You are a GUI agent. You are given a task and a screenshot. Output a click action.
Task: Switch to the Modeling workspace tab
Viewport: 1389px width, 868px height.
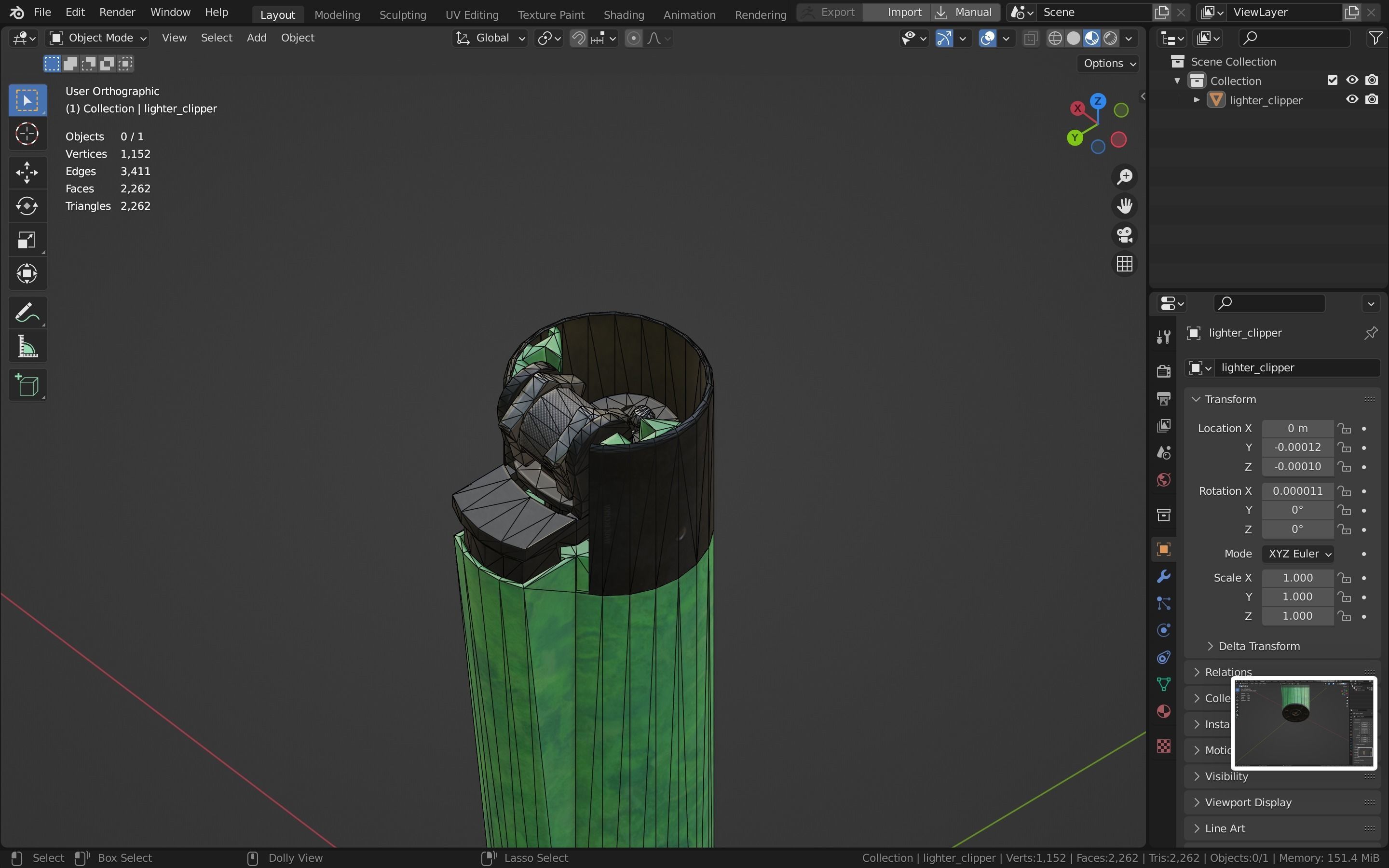coord(337,14)
